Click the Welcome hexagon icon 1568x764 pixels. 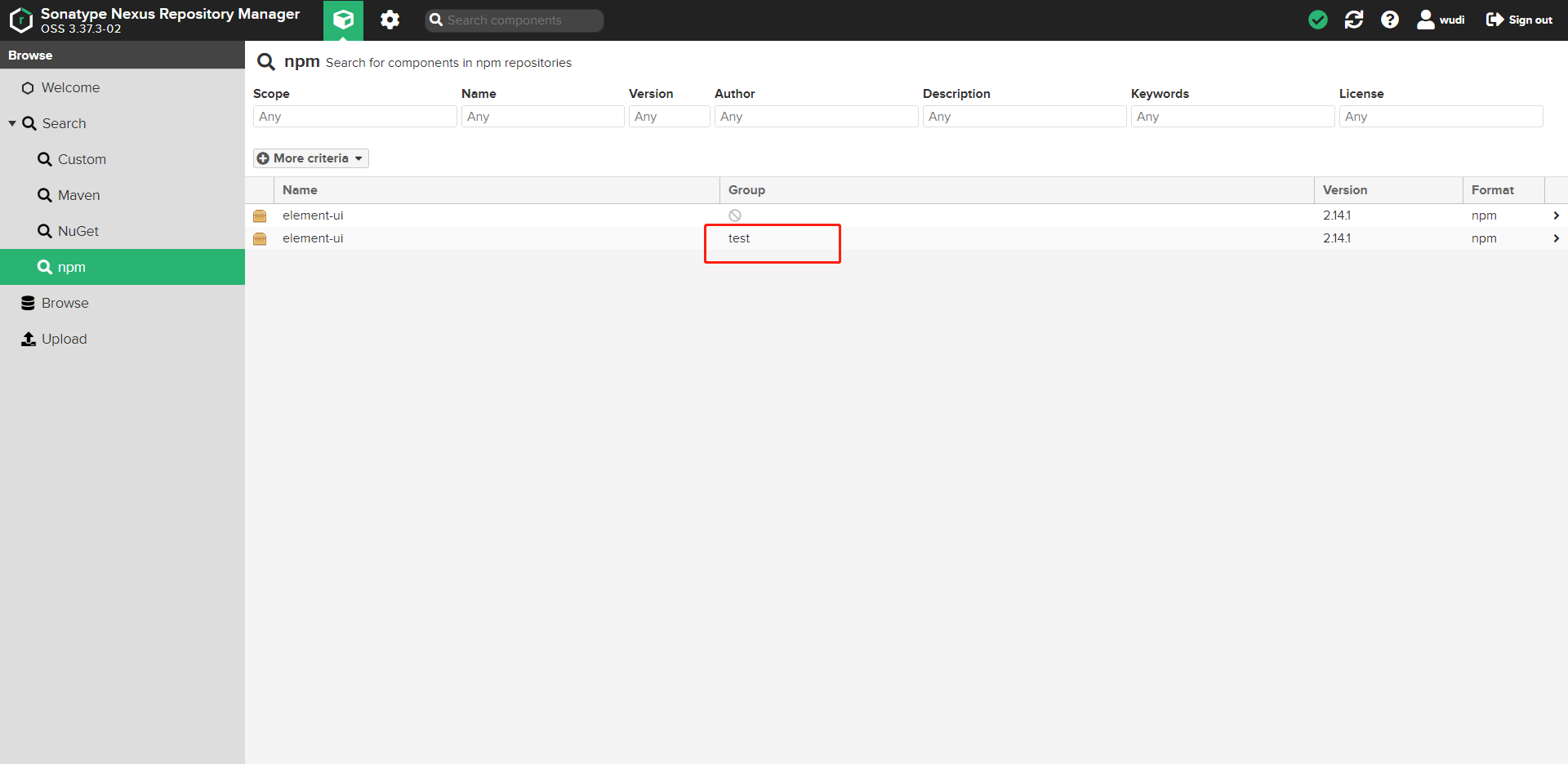[x=28, y=87]
